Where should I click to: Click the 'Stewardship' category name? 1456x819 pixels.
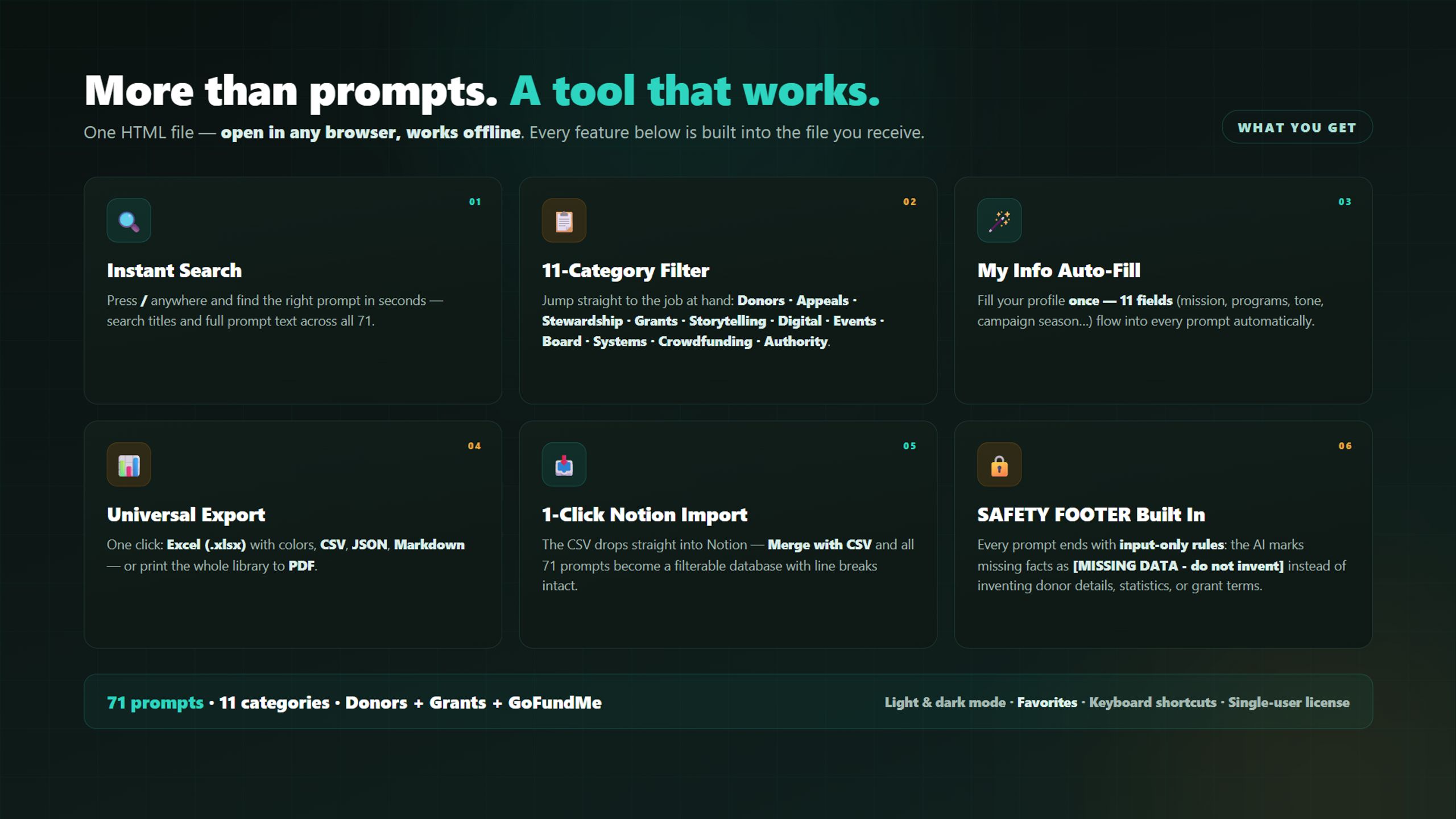coord(582,321)
